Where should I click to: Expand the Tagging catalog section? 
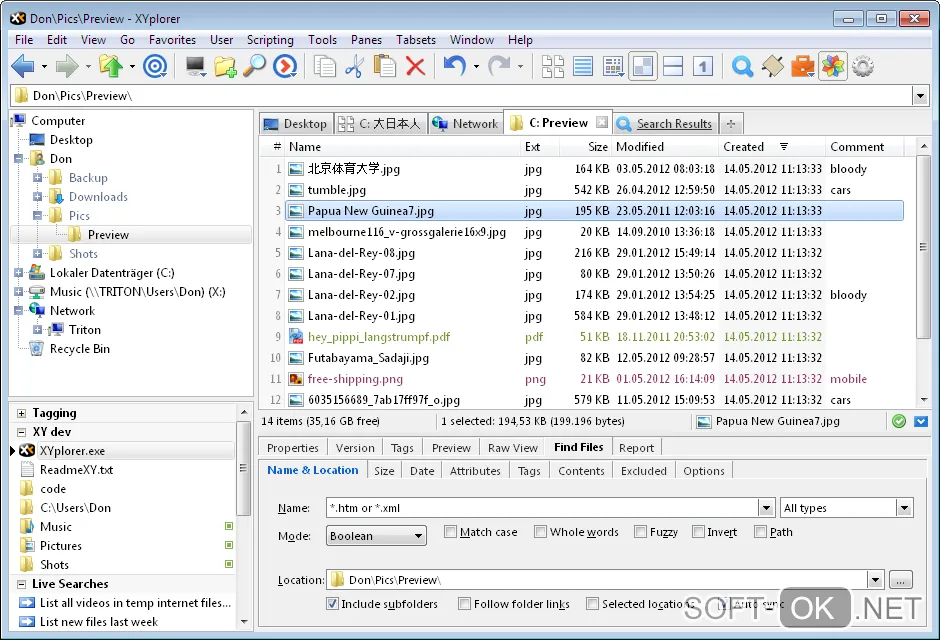click(x=22, y=413)
